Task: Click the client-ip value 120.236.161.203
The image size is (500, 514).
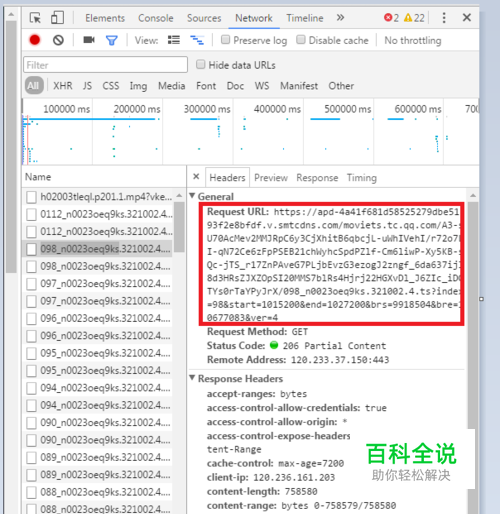Action: tap(294, 478)
